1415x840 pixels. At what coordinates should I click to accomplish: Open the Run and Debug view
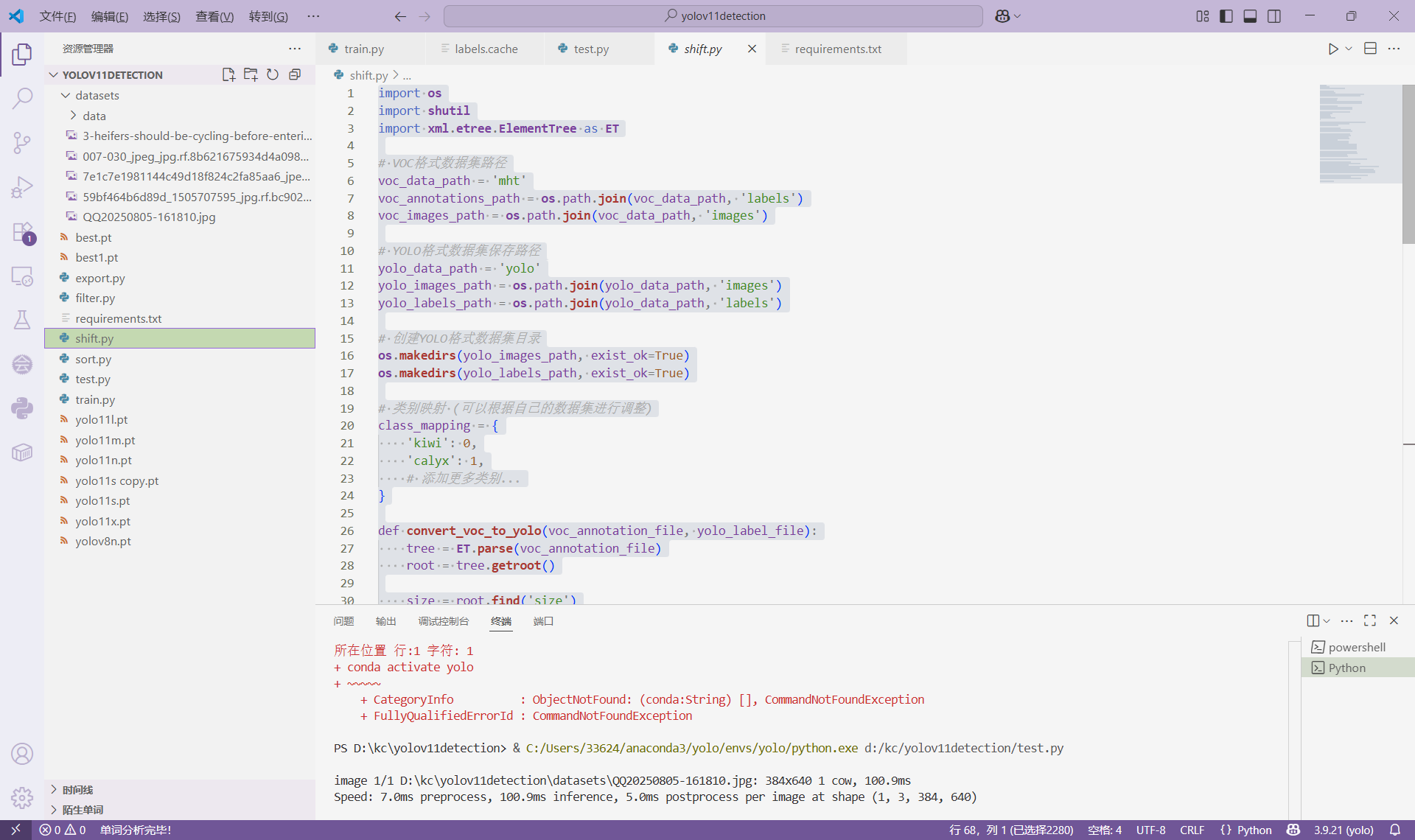(22, 187)
